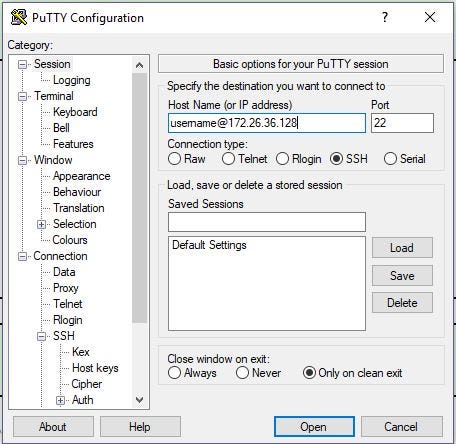Click the category tree scrollbar thumb
The height and width of the screenshot is (444, 456).
(140, 198)
